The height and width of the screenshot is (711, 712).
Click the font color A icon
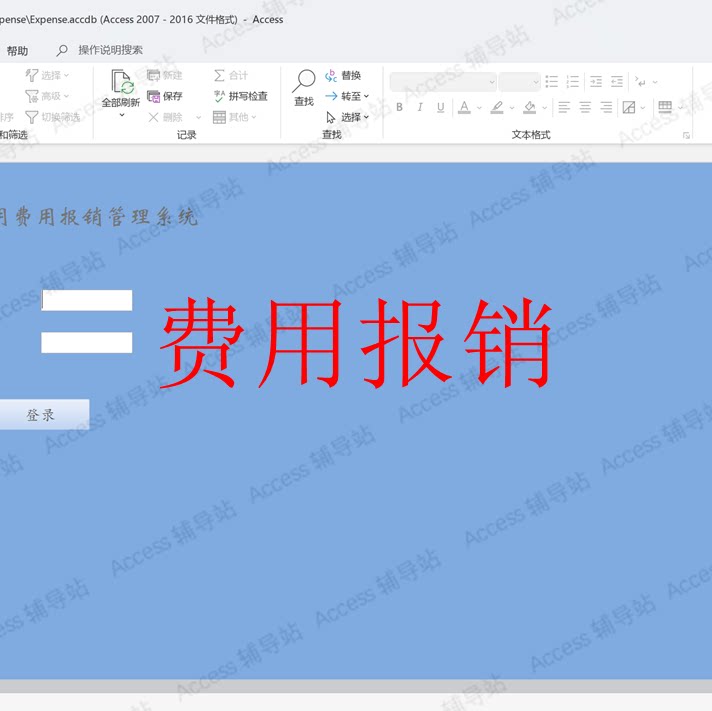pos(464,107)
